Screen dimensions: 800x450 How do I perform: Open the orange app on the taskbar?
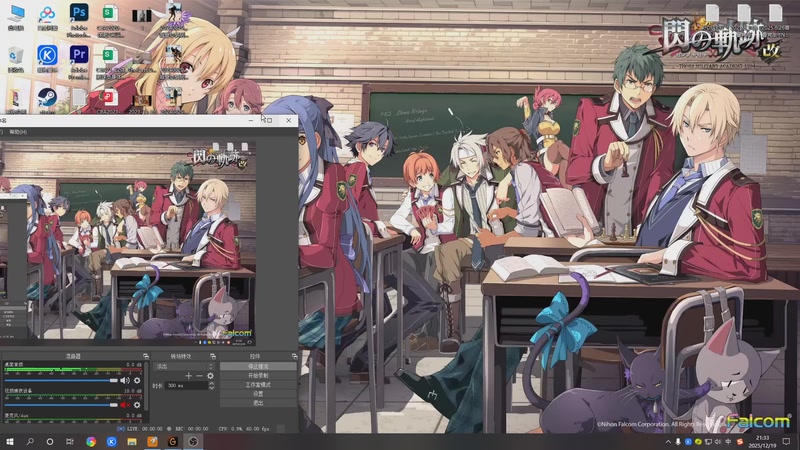[152, 442]
